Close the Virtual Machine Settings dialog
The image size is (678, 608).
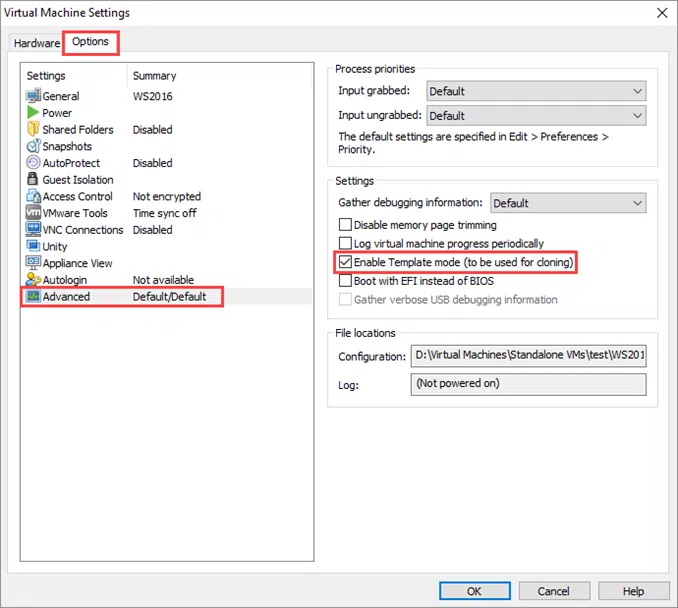point(662,13)
